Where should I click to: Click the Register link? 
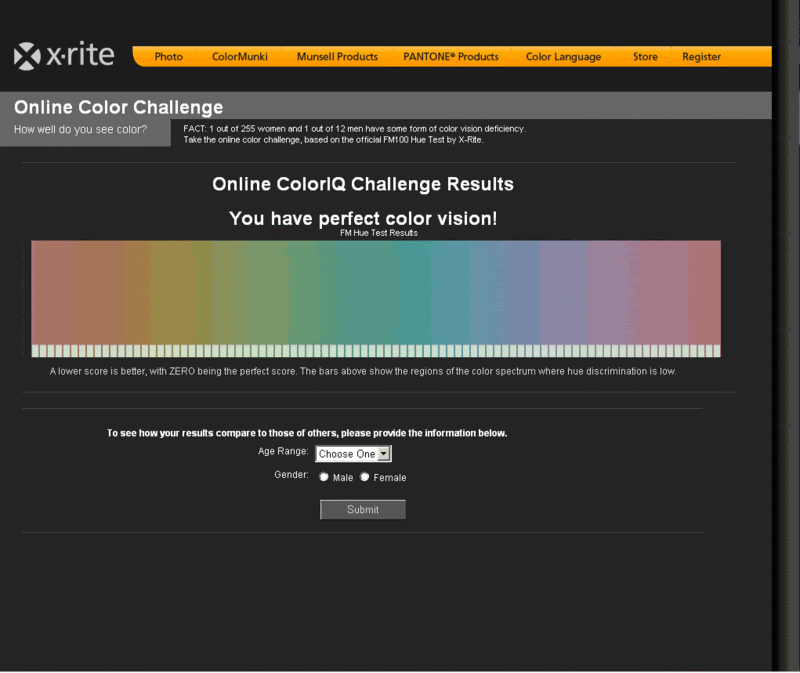pos(701,57)
